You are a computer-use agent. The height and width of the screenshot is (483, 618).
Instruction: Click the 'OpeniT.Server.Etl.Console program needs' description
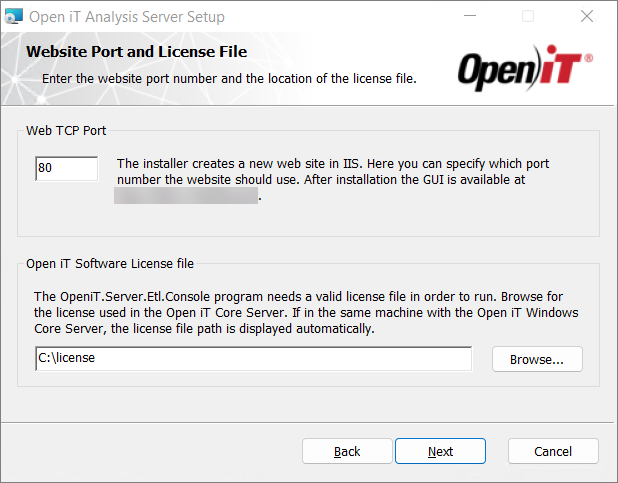click(x=306, y=312)
